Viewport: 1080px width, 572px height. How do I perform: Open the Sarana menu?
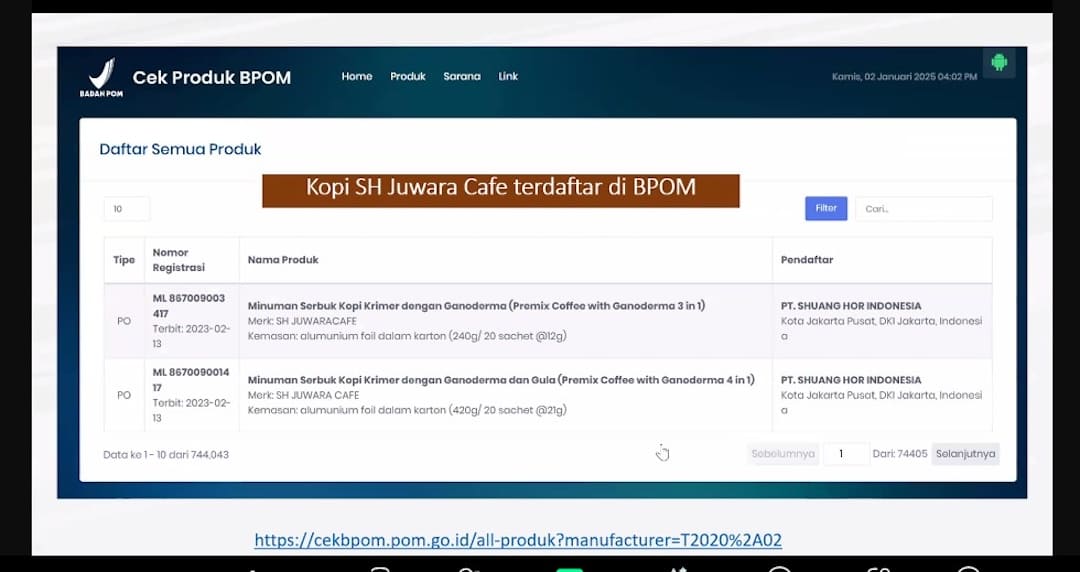click(462, 76)
